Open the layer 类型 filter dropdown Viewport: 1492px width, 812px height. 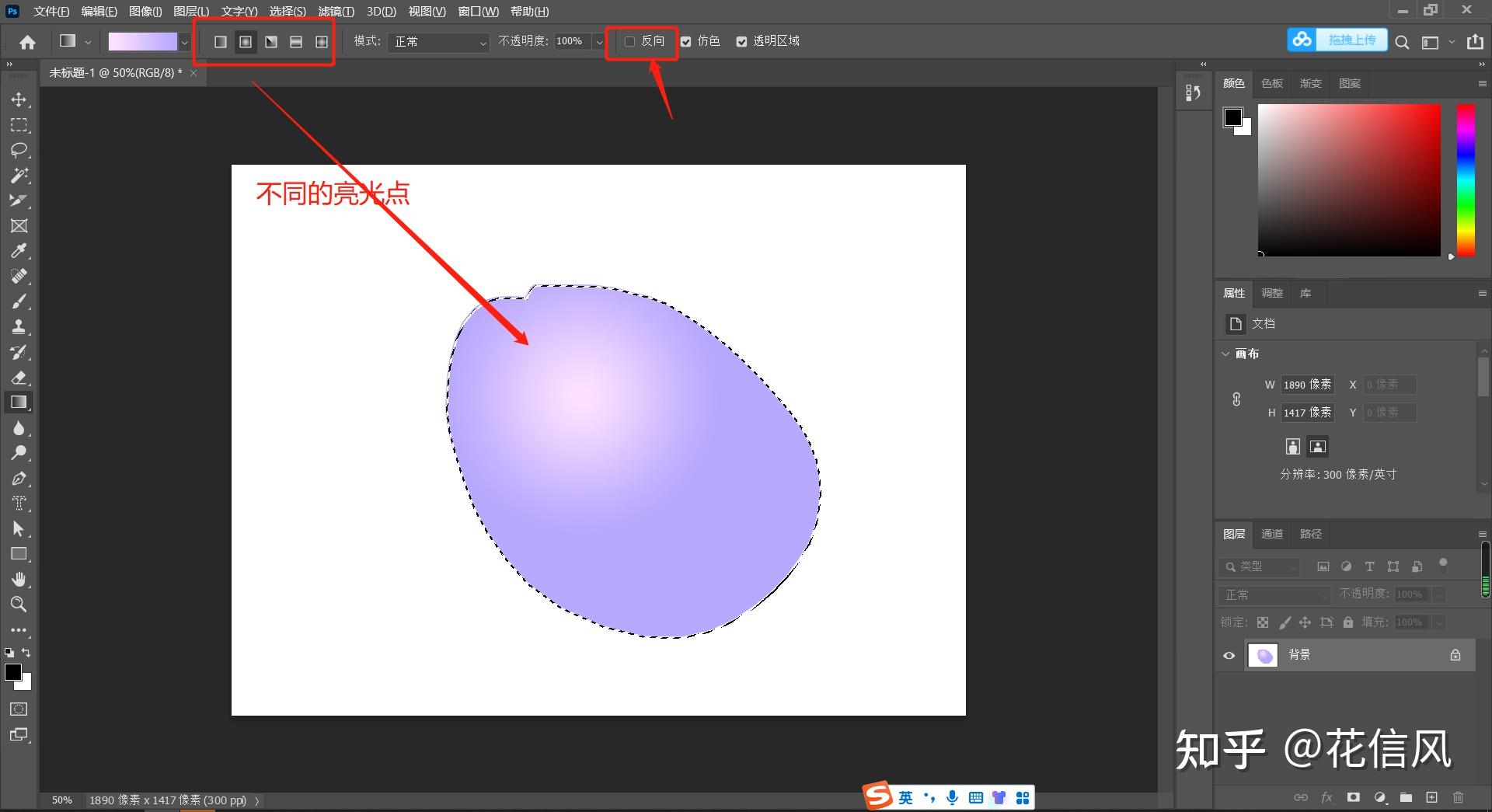click(1260, 566)
